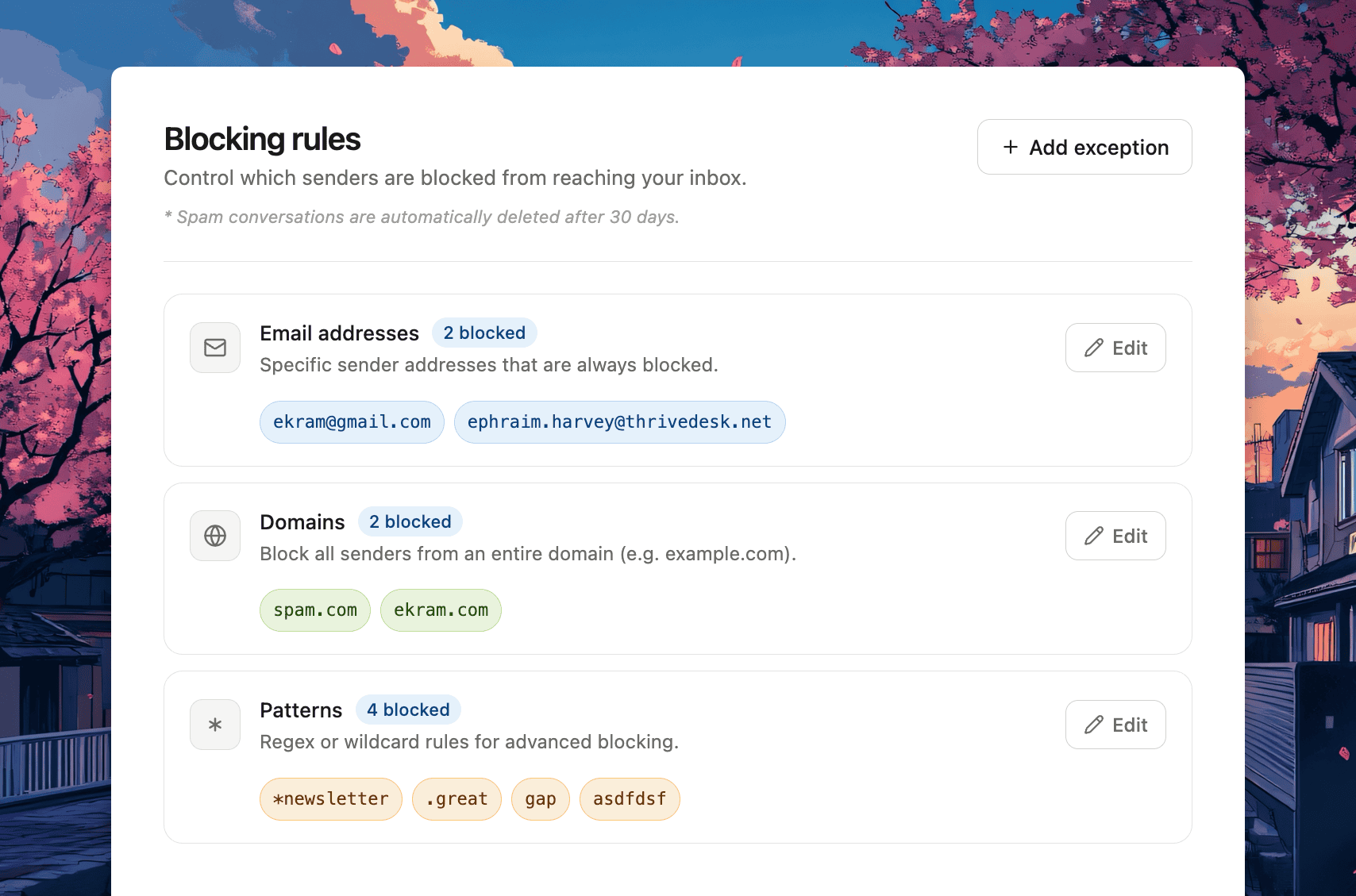
Task: Click the pencil icon to edit Domains
Action: pos(1093,536)
